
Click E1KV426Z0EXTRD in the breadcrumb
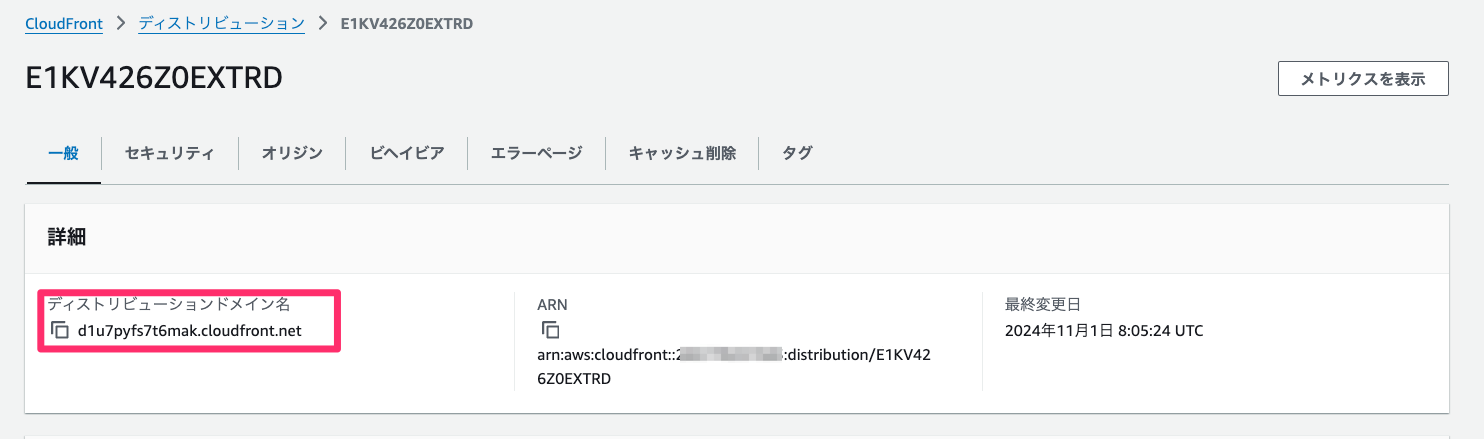pos(407,24)
